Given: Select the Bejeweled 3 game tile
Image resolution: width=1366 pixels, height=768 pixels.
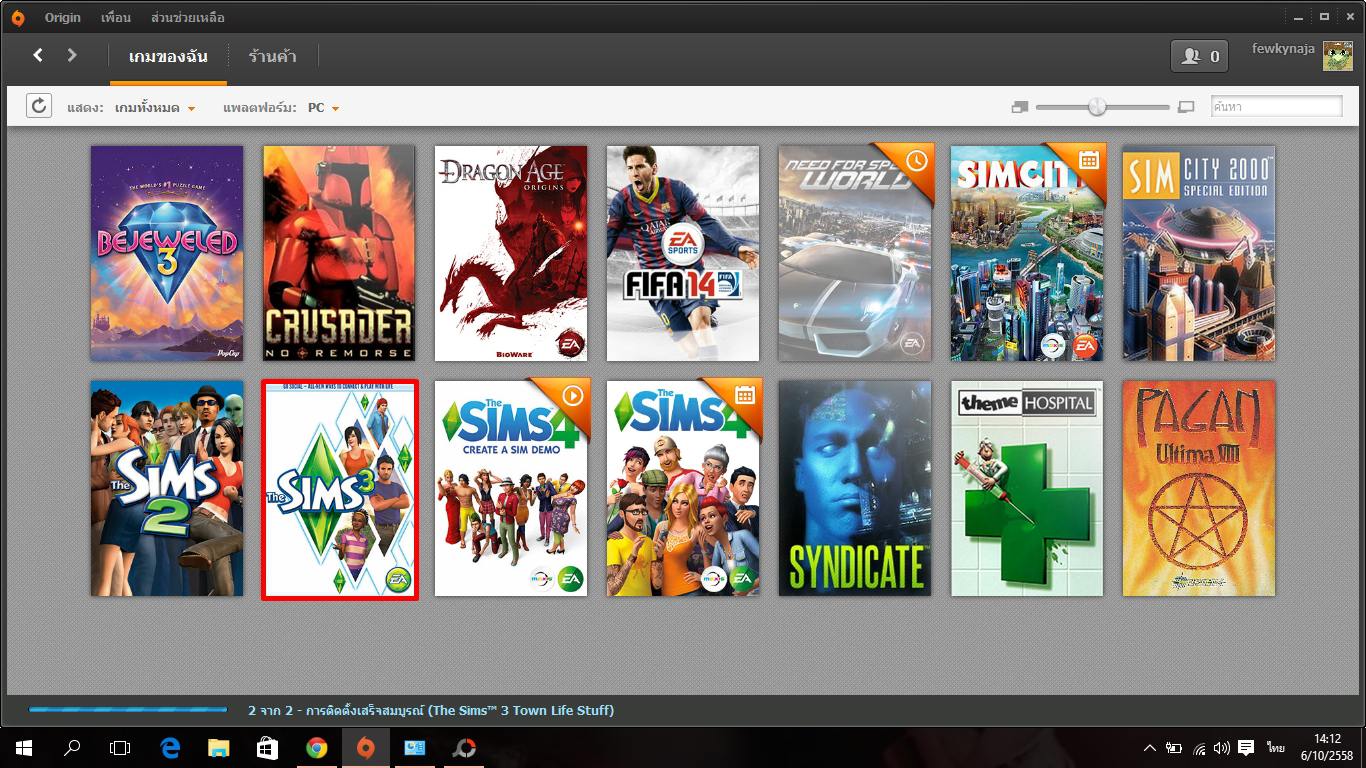Looking at the screenshot, I should pyautogui.click(x=167, y=253).
